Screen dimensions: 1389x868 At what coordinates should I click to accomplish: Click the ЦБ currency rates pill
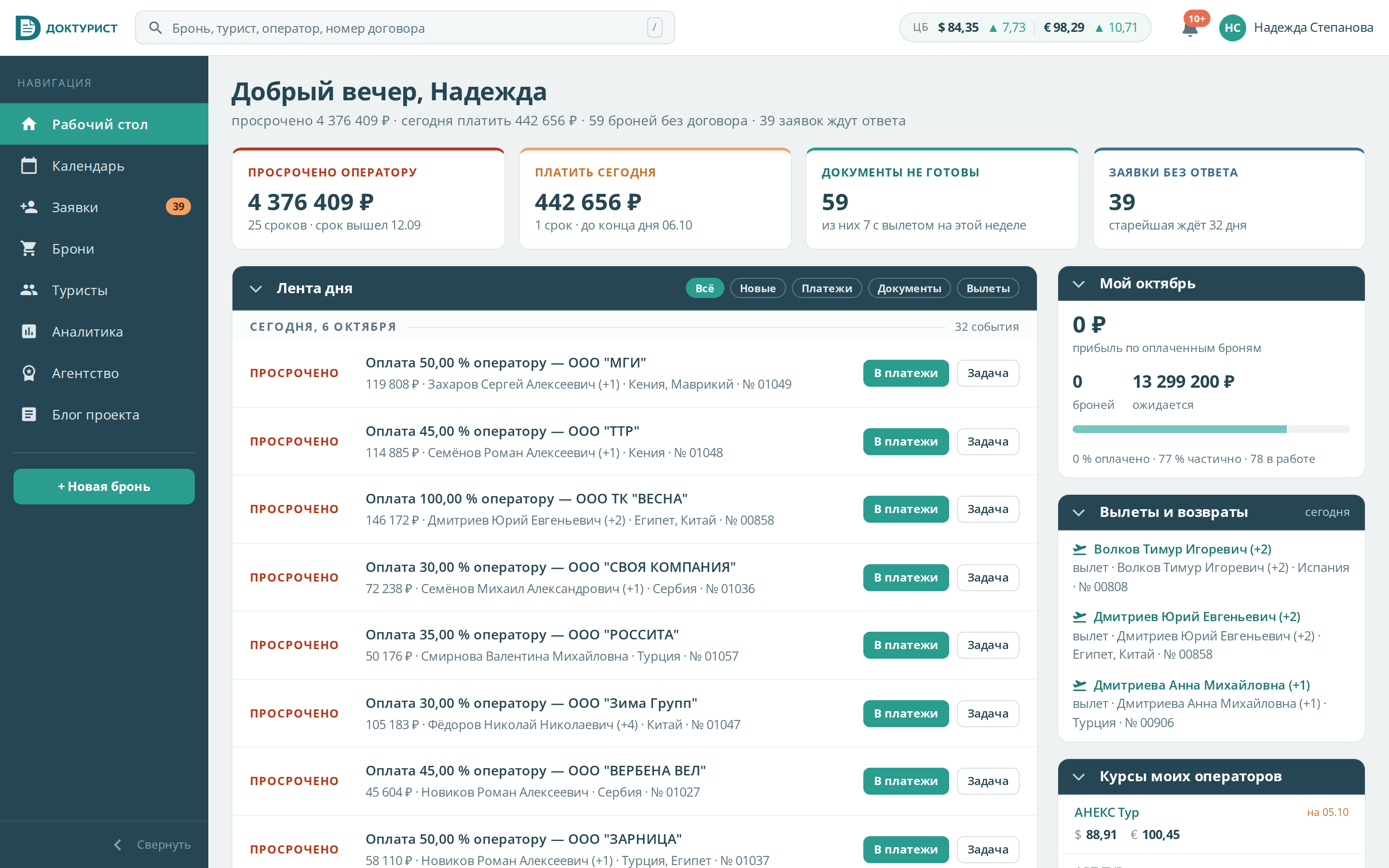(1024, 27)
